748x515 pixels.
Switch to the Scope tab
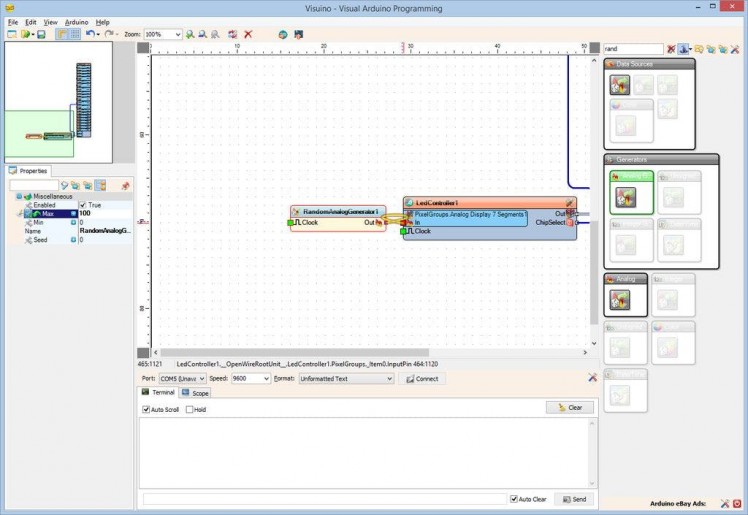tap(195, 393)
